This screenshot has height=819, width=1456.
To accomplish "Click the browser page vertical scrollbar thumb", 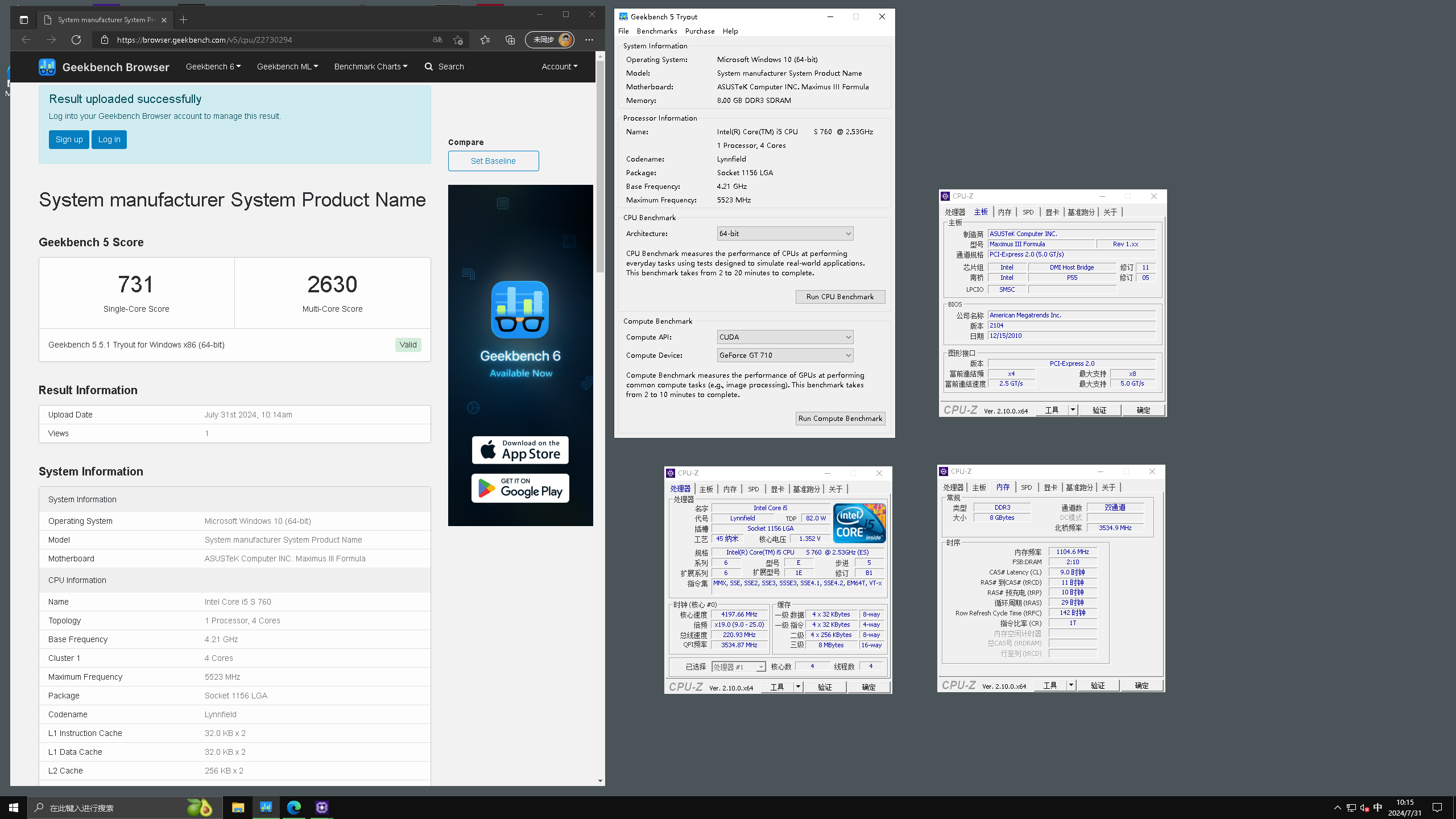I will 600,167.
